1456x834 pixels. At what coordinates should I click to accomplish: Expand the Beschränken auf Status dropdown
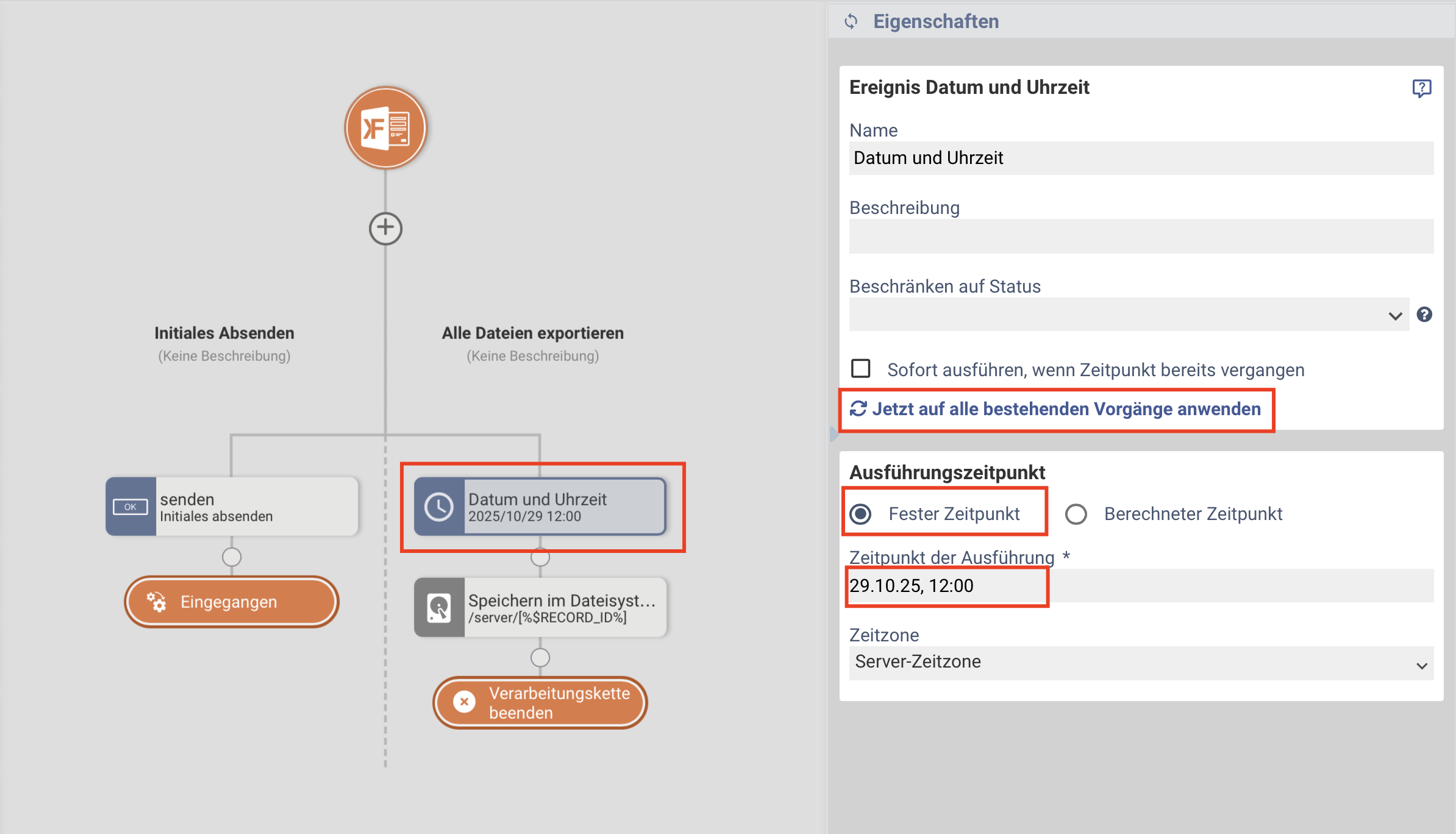point(1128,315)
